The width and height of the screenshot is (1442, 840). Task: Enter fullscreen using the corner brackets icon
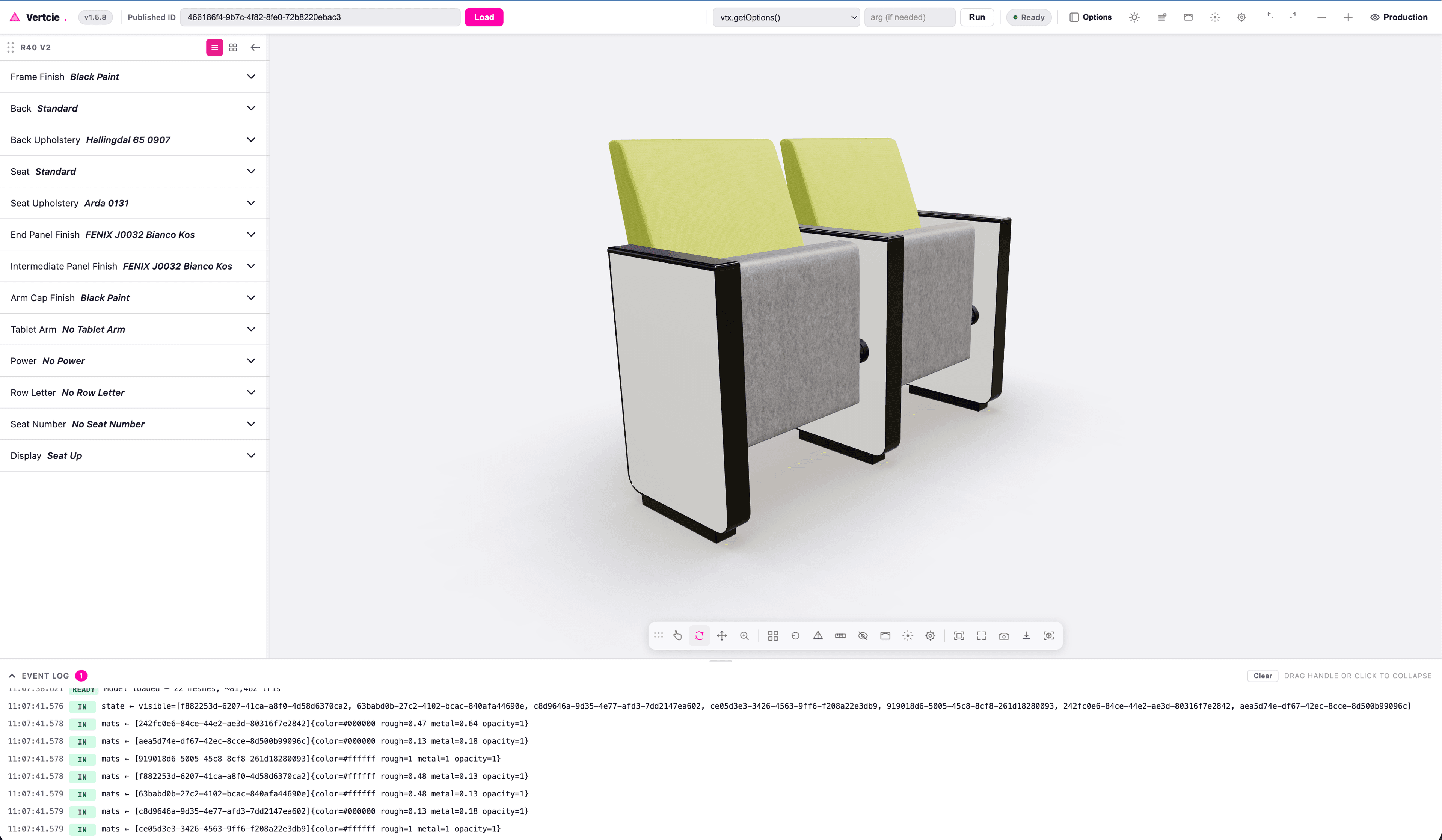[981, 636]
